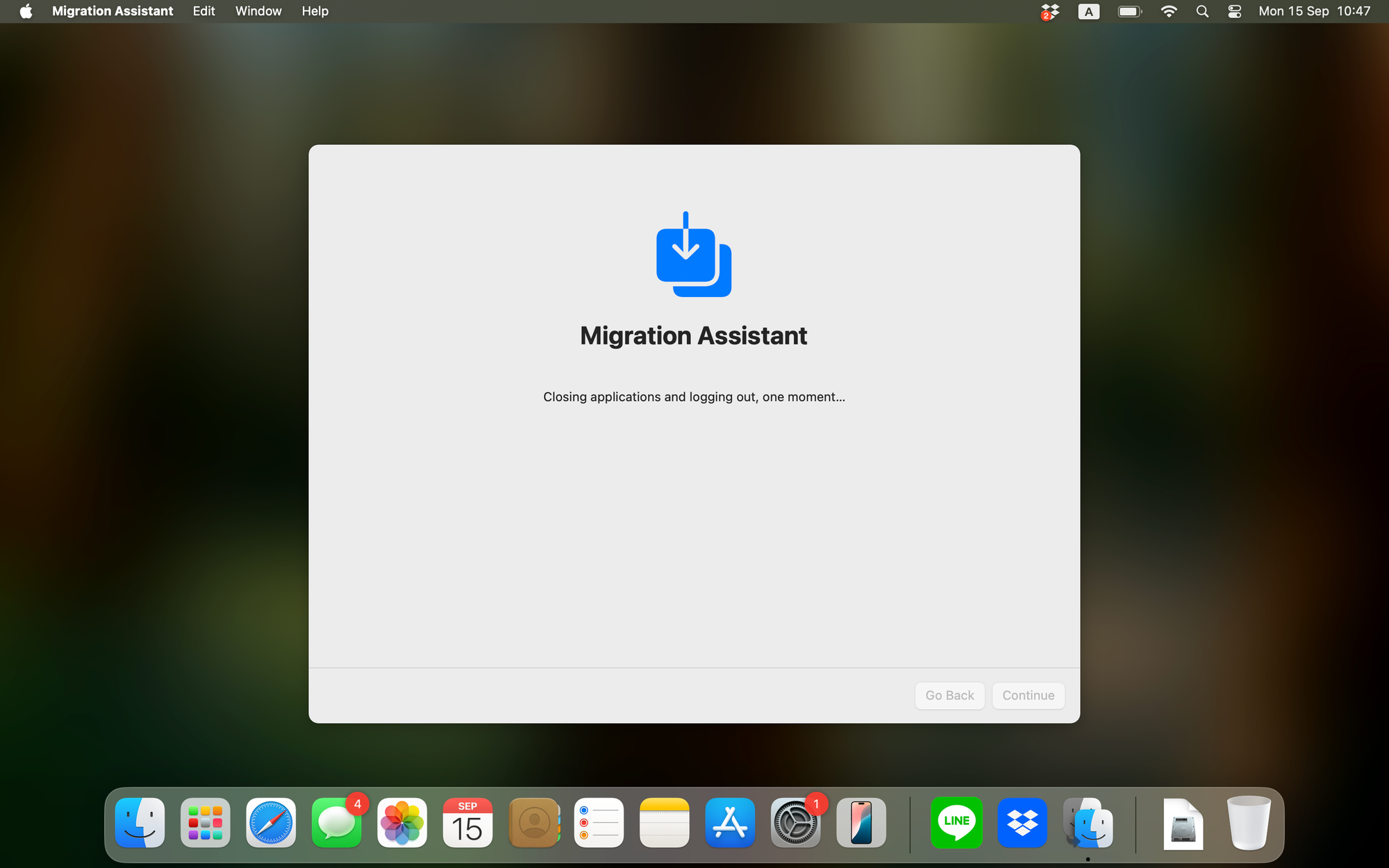Open iPhone Mirroring from the Dock
Viewport: 1389px width, 868px height.
(861, 823)
